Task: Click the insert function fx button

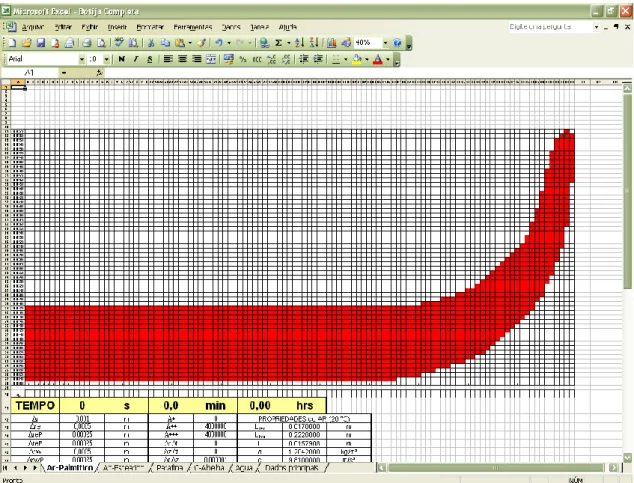Action: [x=99, y=73]
